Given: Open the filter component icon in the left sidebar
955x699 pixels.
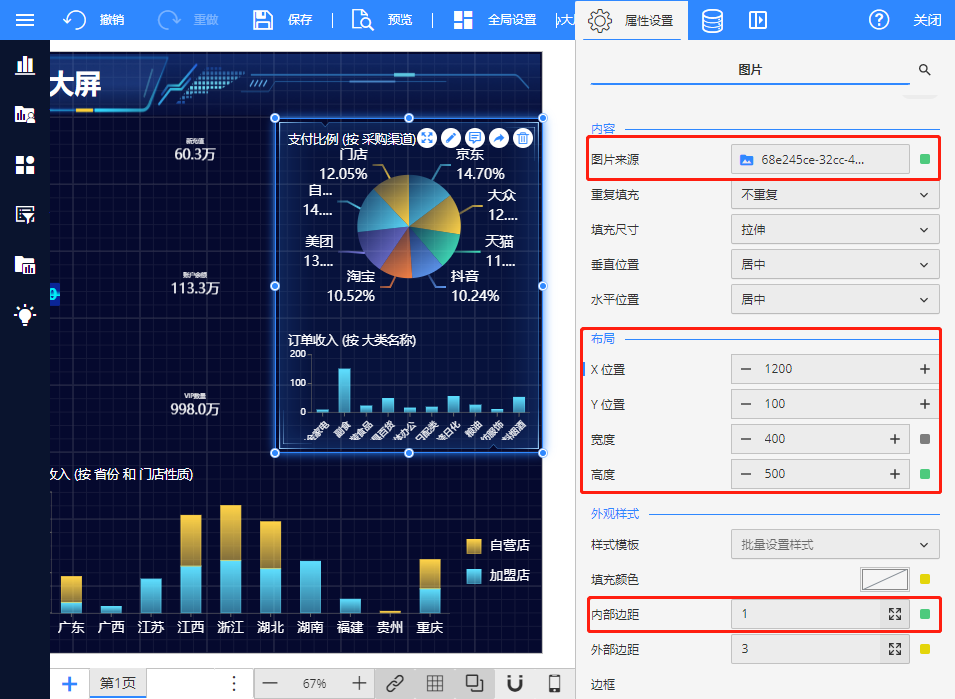Looking at the screenshot, I should pyautogui.click(x=25, y=214).
